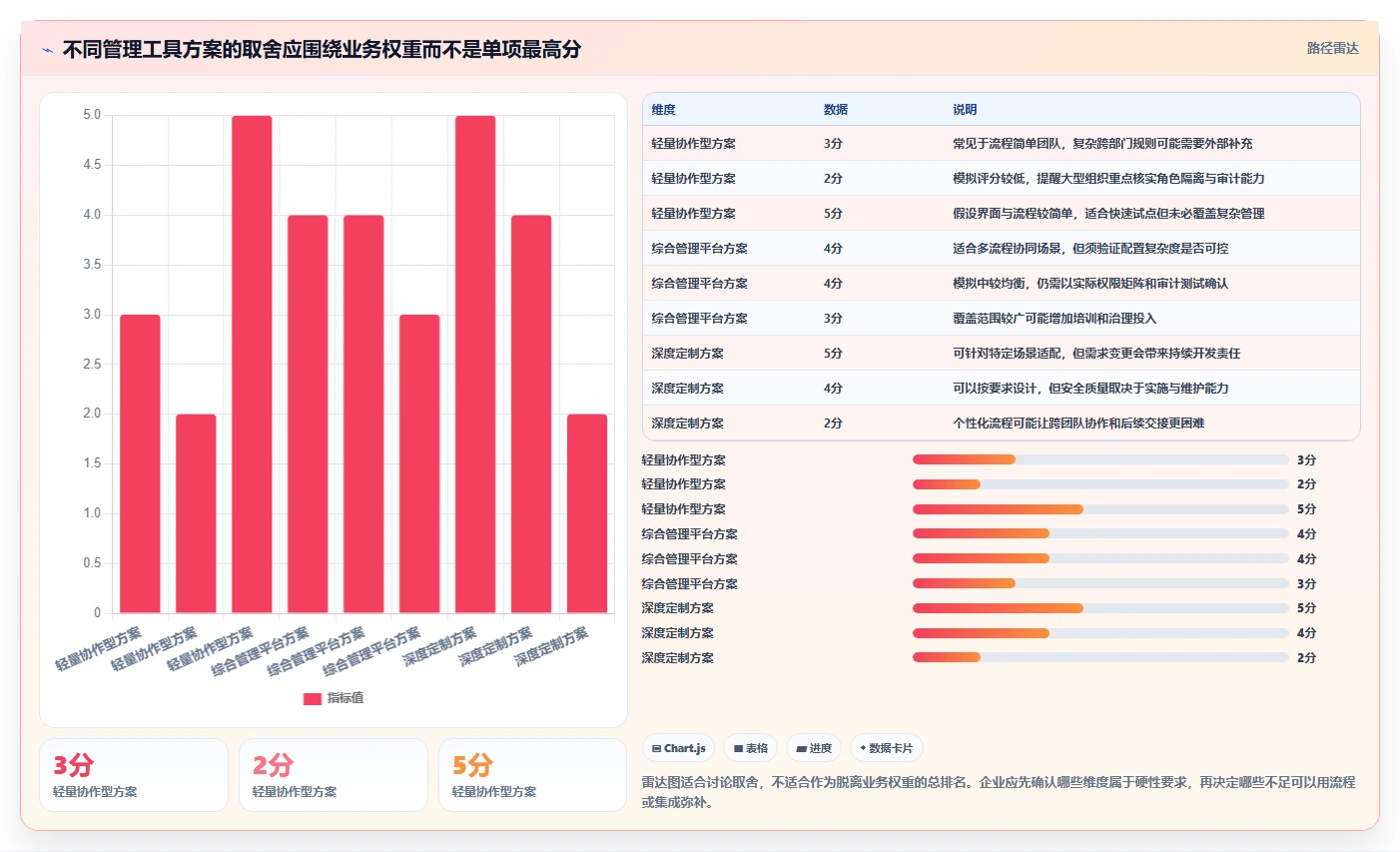Screen dimensions: 1400x852
Task: Click the y-axis label 5.0
Action: coord(92,115)
